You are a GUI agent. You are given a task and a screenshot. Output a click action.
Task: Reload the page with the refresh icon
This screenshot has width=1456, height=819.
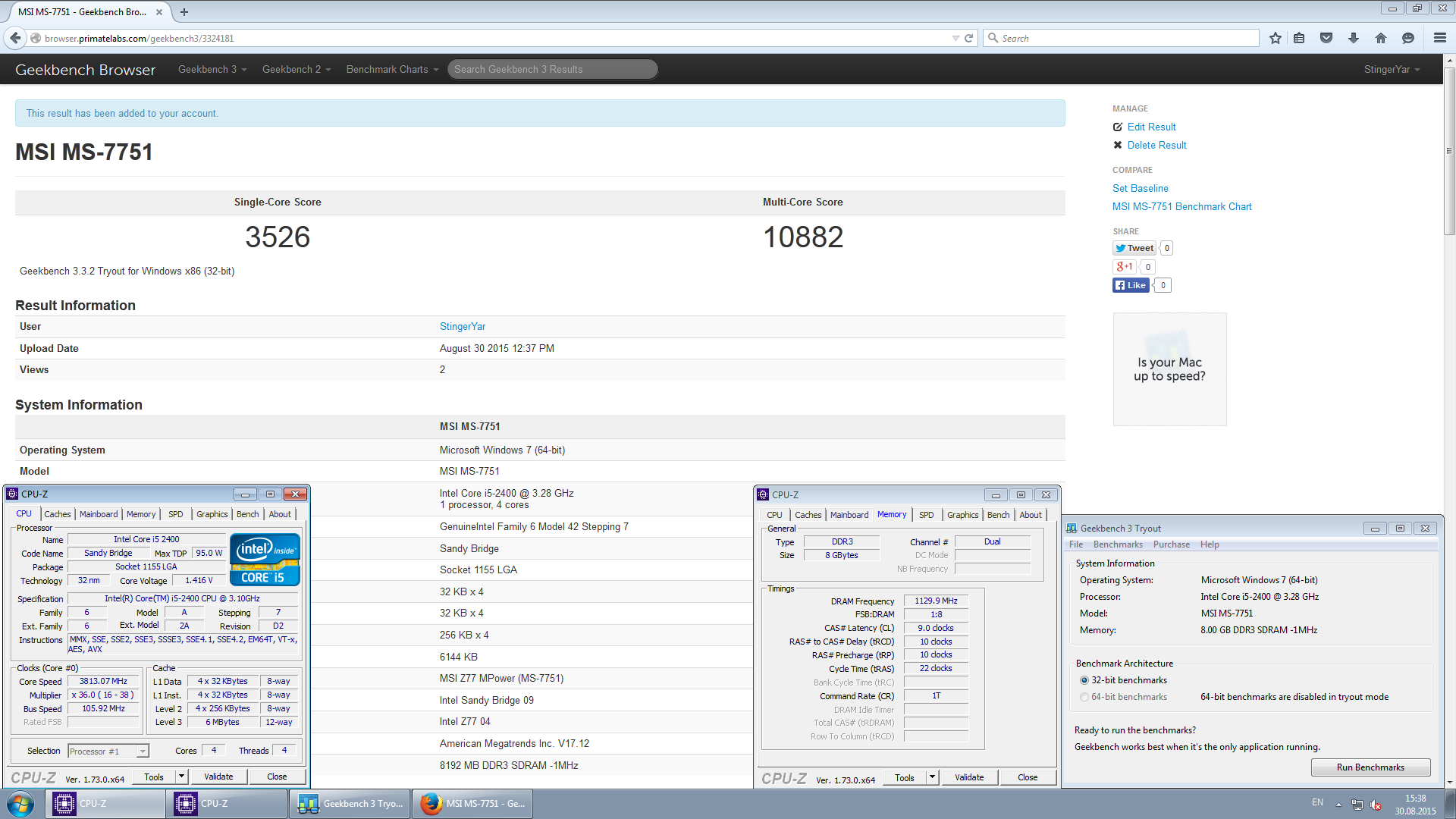pyautogui.click(x=968, y=38)
